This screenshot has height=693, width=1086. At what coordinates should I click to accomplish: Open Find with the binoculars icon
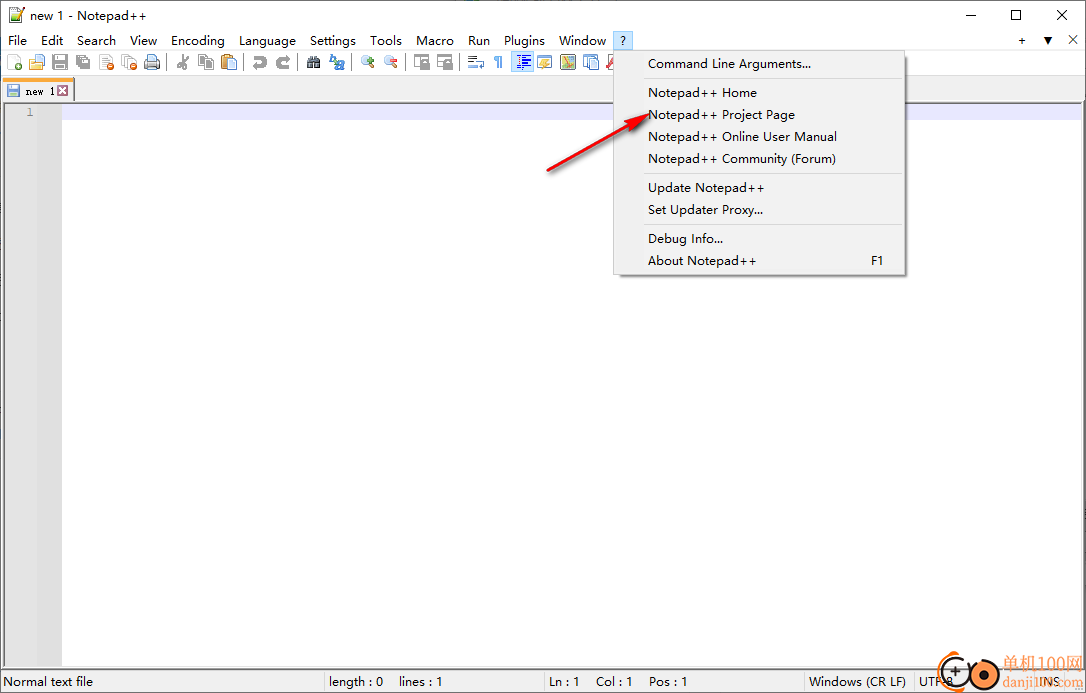314,62
